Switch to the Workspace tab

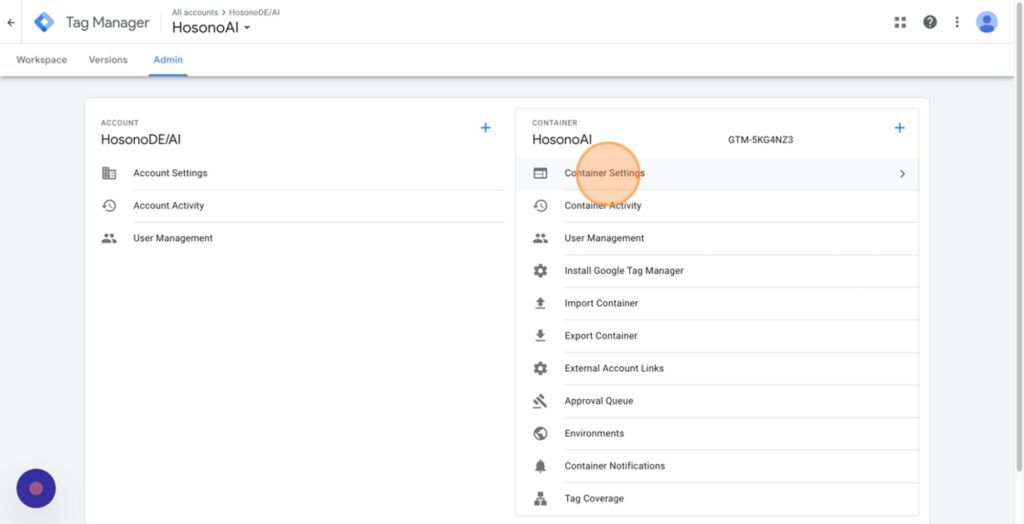42,60
